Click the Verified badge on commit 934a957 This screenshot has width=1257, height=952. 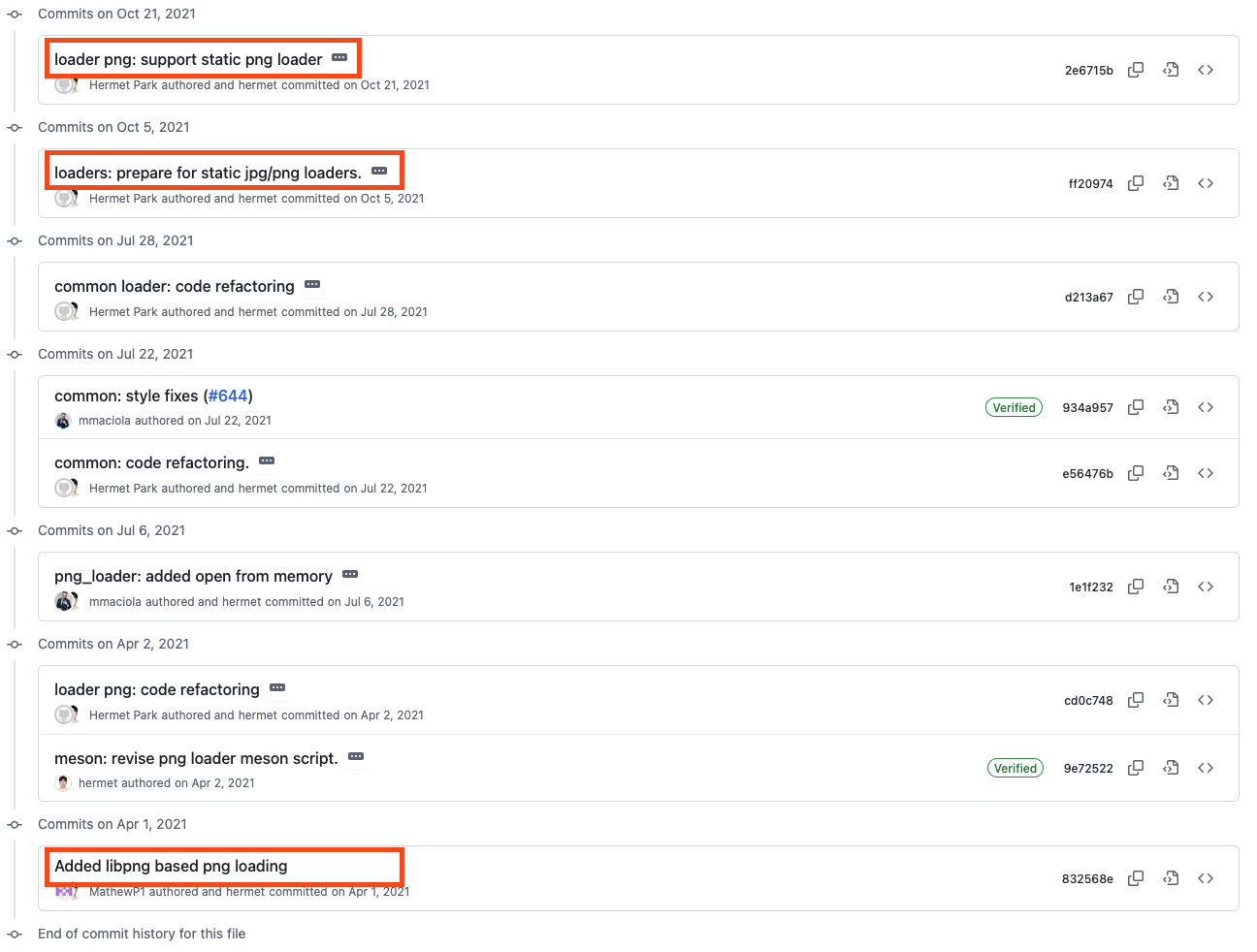click(1014, 407)
